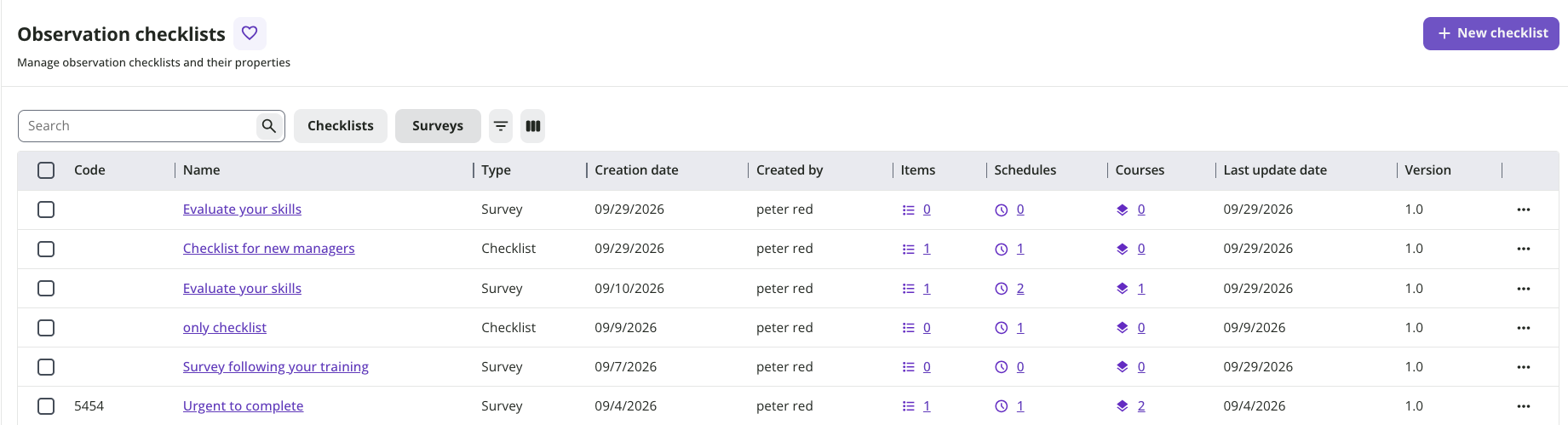Add Observation checklists to favorites via heart icon
This screenshot has height=425, width=1568.
coord(250,33)
